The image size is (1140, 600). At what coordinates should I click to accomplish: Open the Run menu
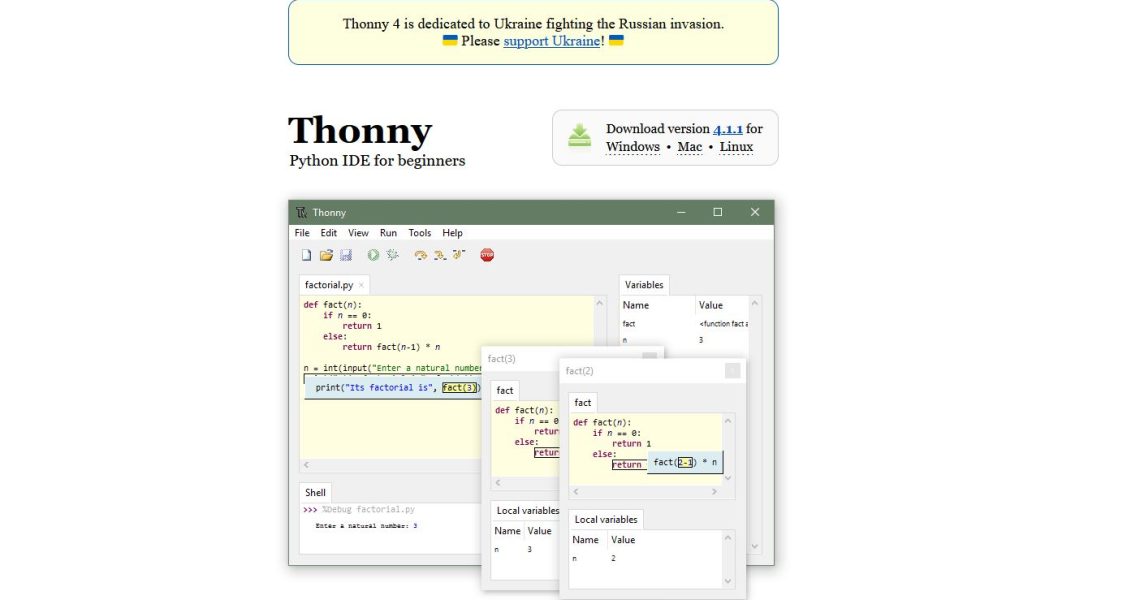tap(388, 232)
